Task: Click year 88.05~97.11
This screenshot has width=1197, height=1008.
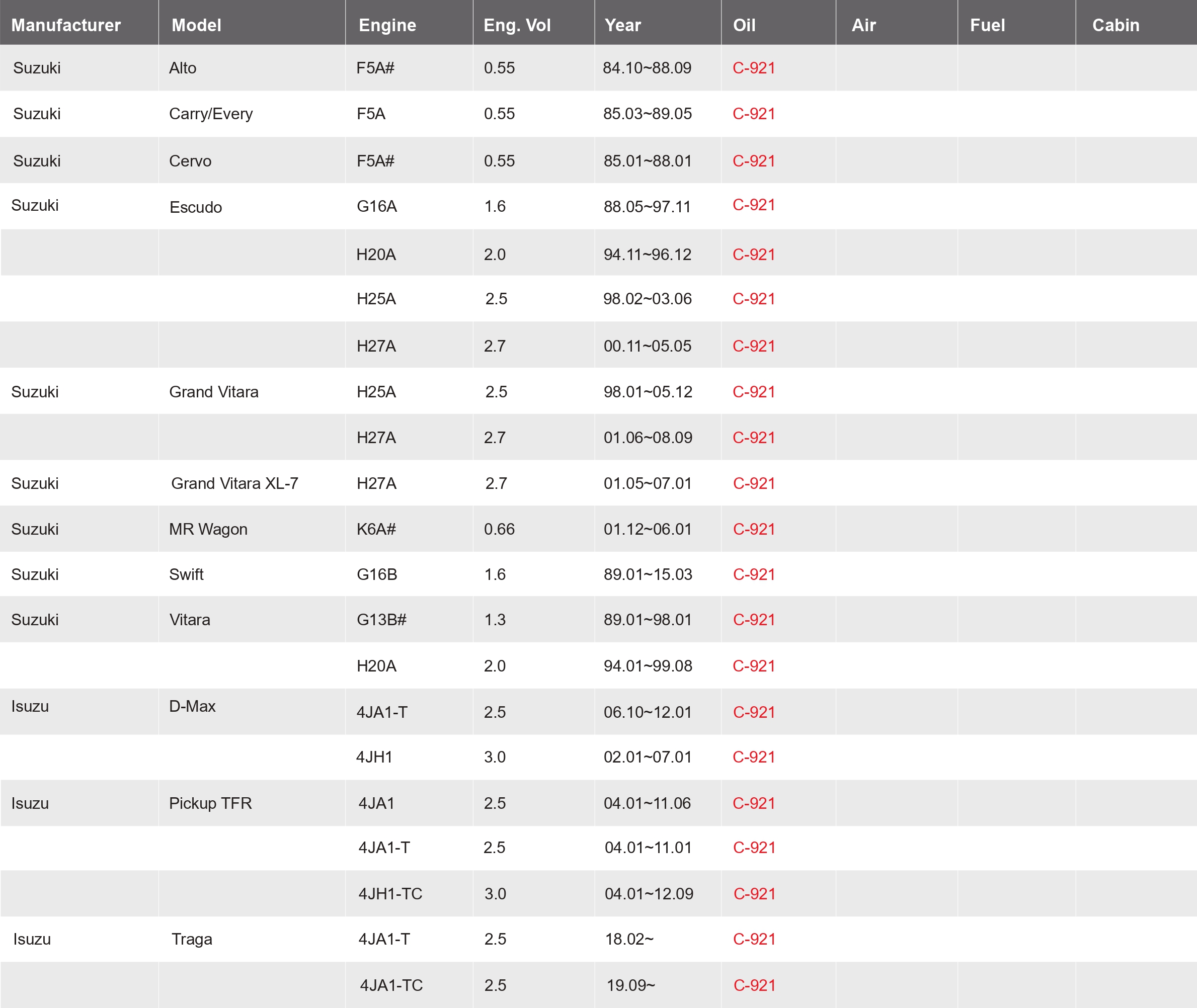Action: 647,206
